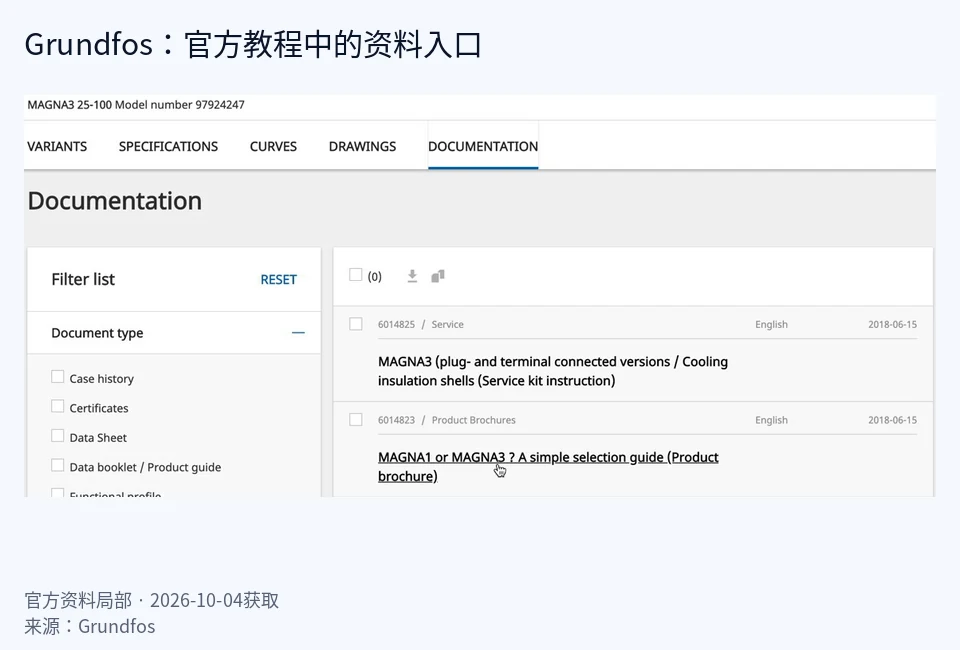Click the Filter list title

(x=83, y=280)
